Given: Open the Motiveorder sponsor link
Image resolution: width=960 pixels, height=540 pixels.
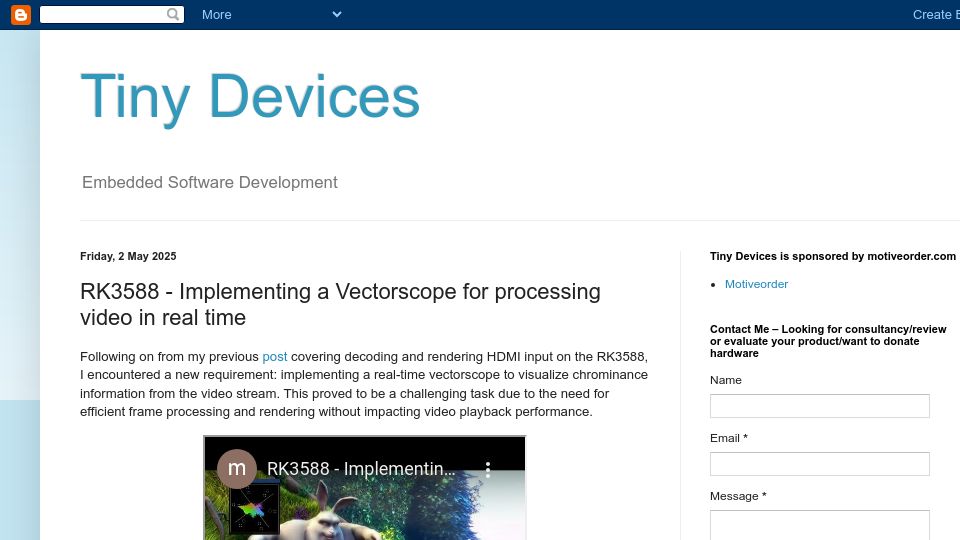Looking at the screenshot, I should point(756,284).
